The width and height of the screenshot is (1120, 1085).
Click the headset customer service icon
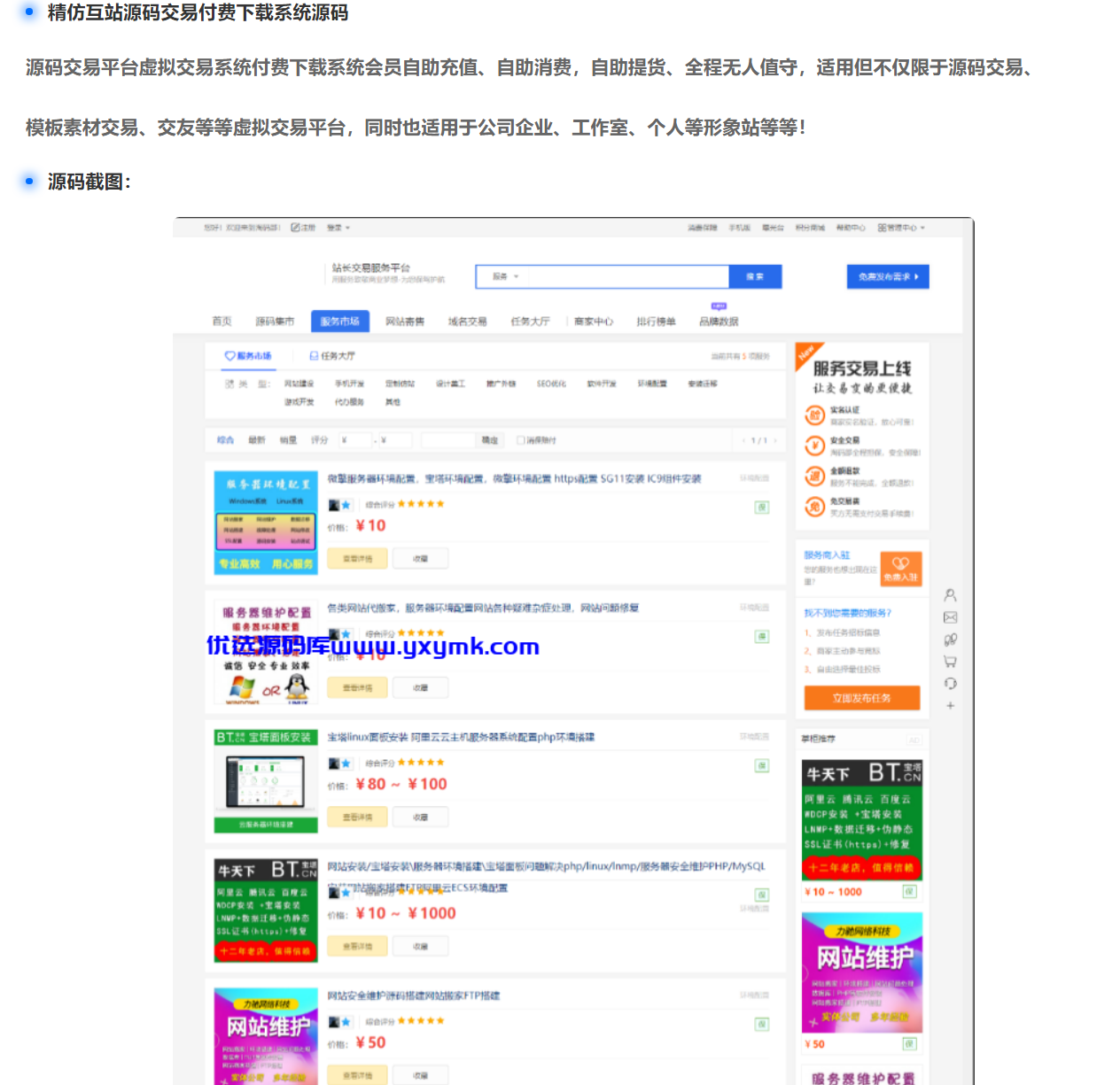[x=951, y=683]
